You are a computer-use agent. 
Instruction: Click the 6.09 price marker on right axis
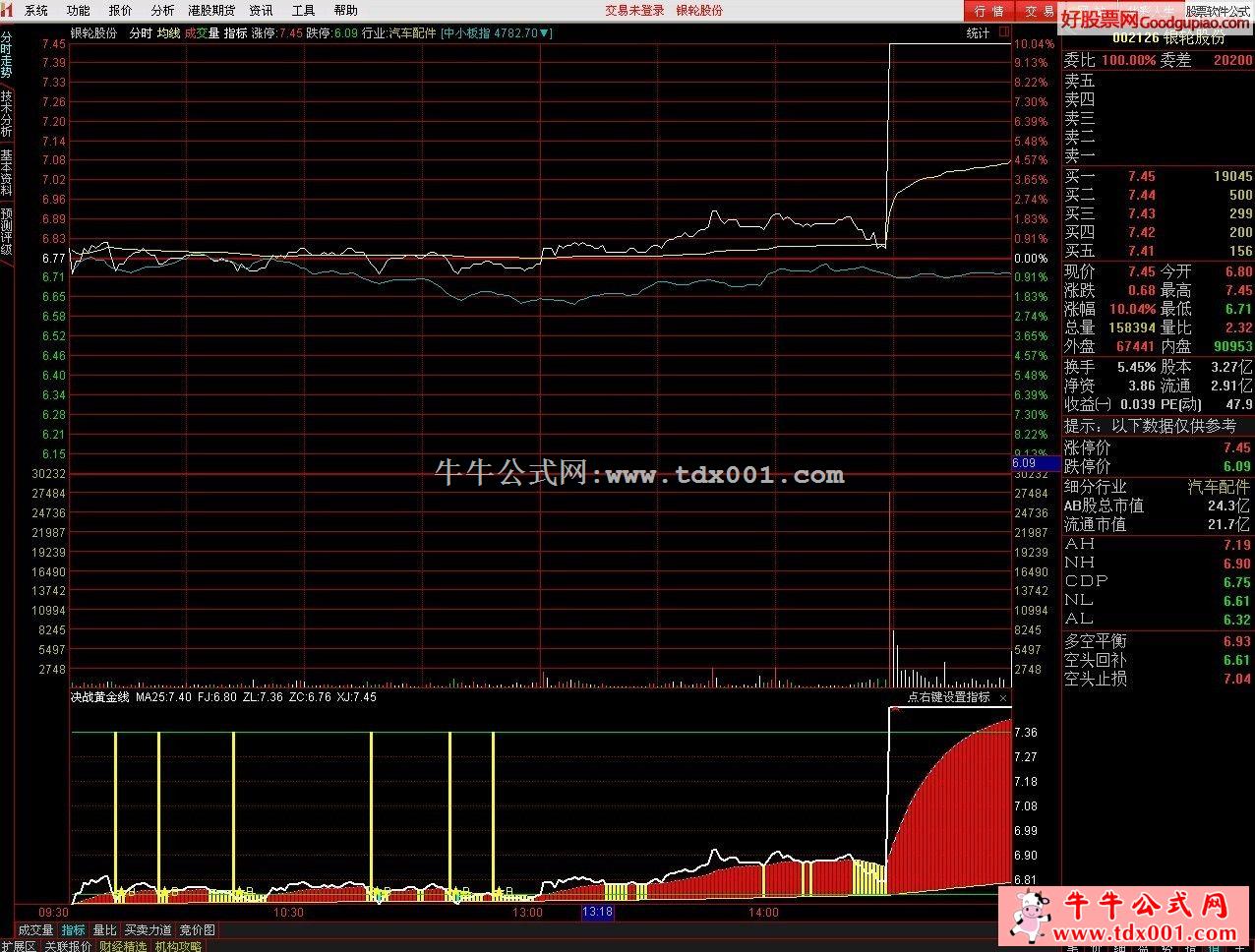coord(1036,463)
